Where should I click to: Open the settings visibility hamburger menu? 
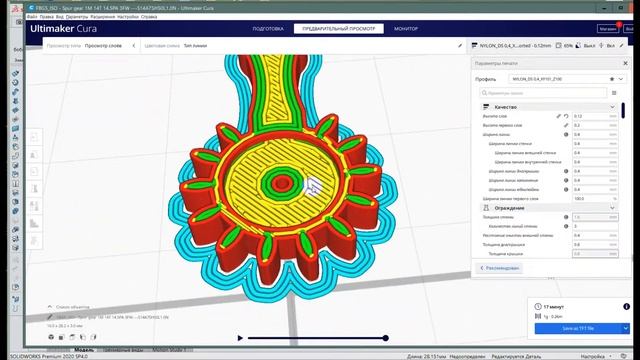614,93
